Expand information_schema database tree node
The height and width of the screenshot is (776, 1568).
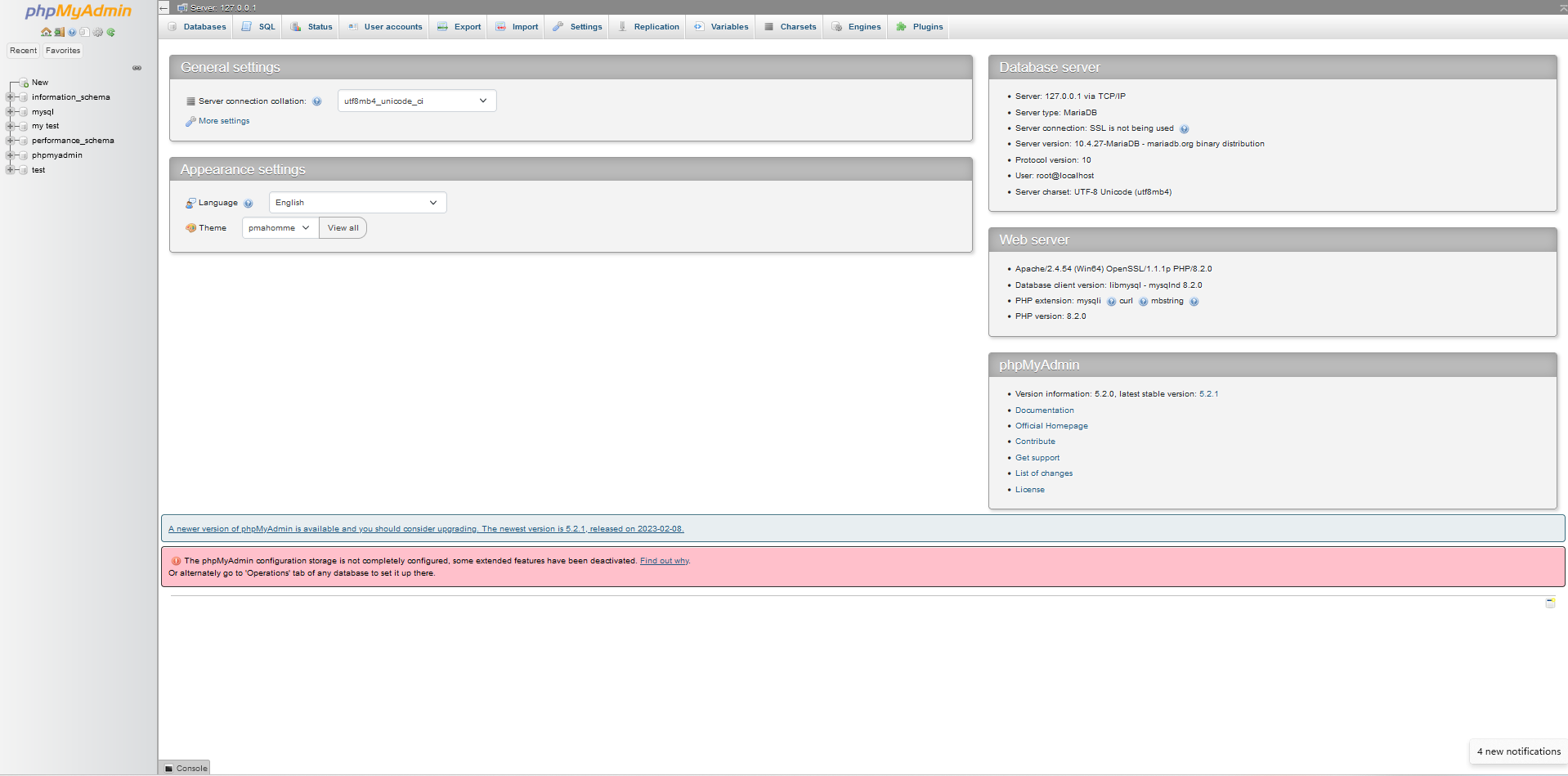(10, 97)
